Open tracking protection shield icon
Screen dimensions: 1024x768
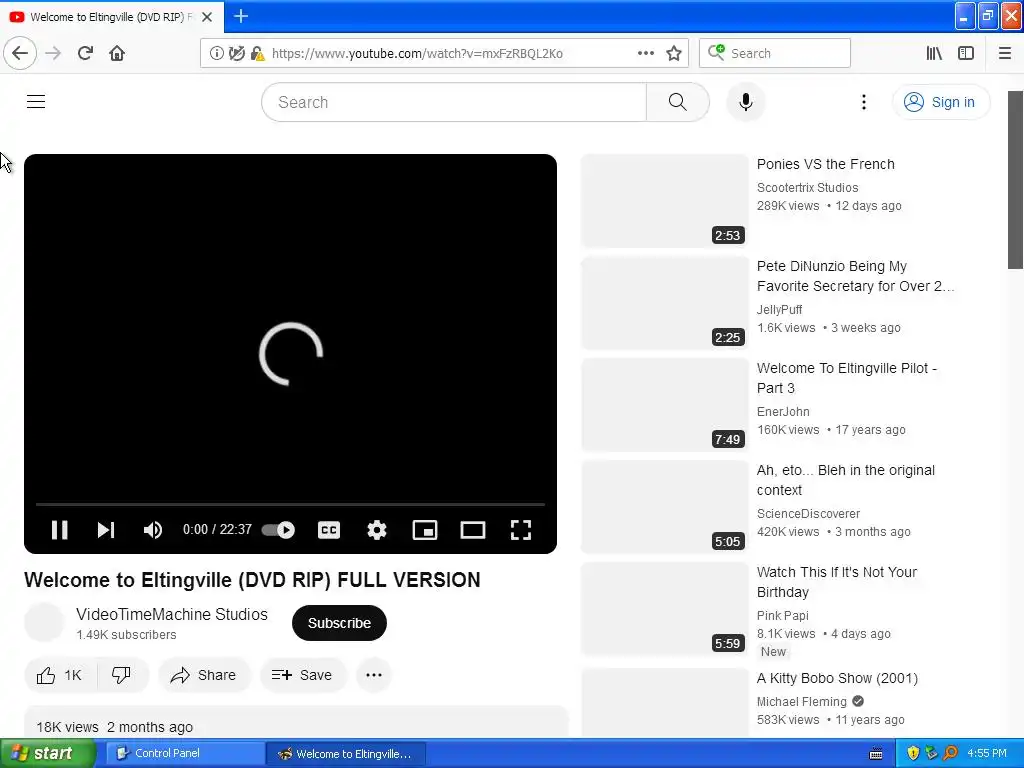(x=237, y=54)
